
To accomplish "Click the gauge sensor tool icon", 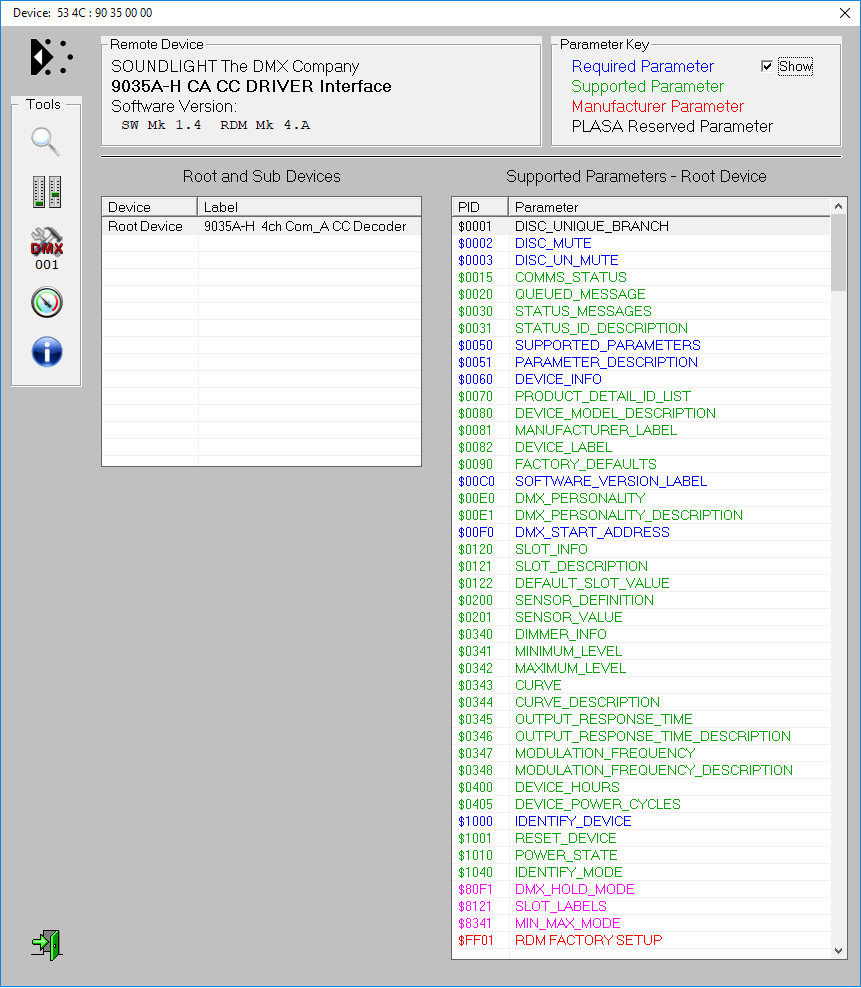I will 46,302.
